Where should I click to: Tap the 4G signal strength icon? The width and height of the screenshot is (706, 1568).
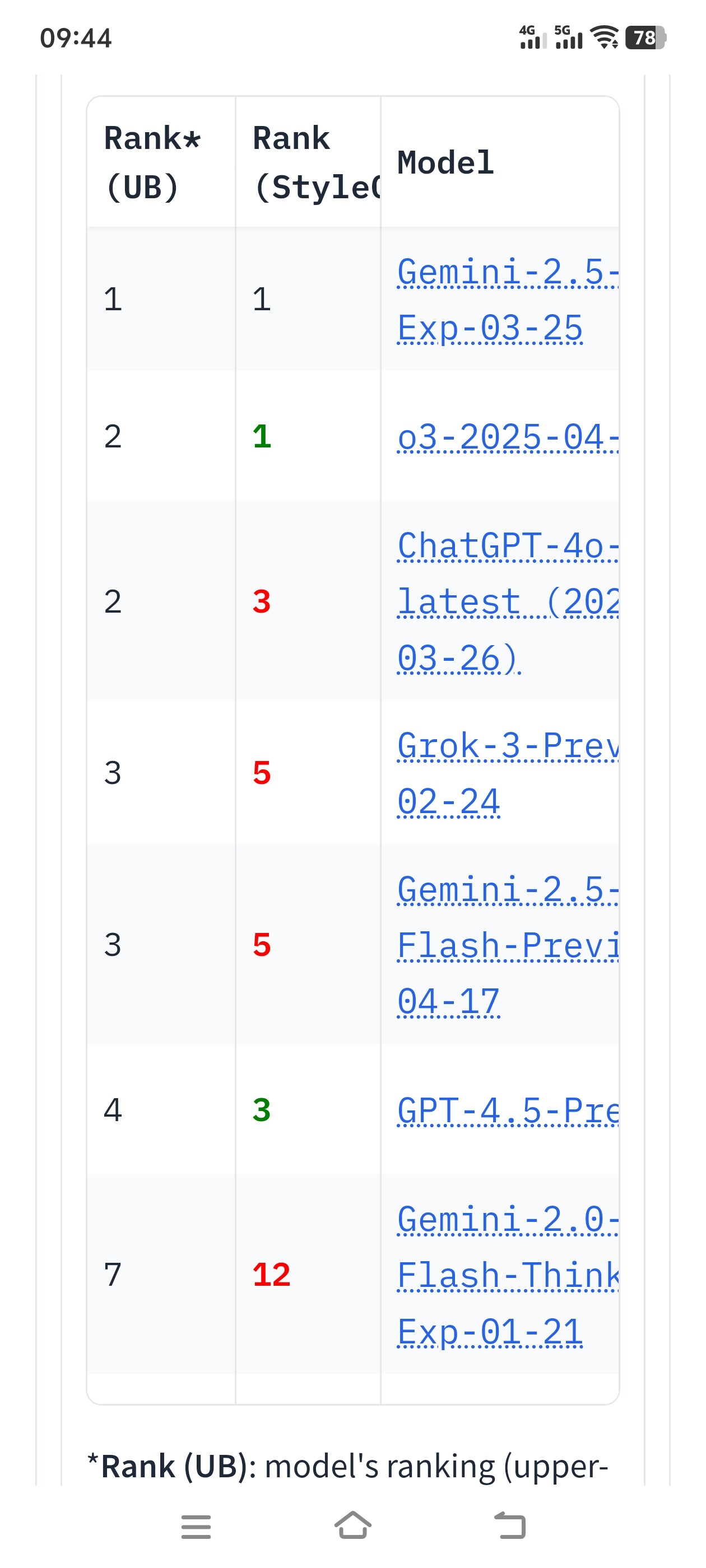pos(532,37)
